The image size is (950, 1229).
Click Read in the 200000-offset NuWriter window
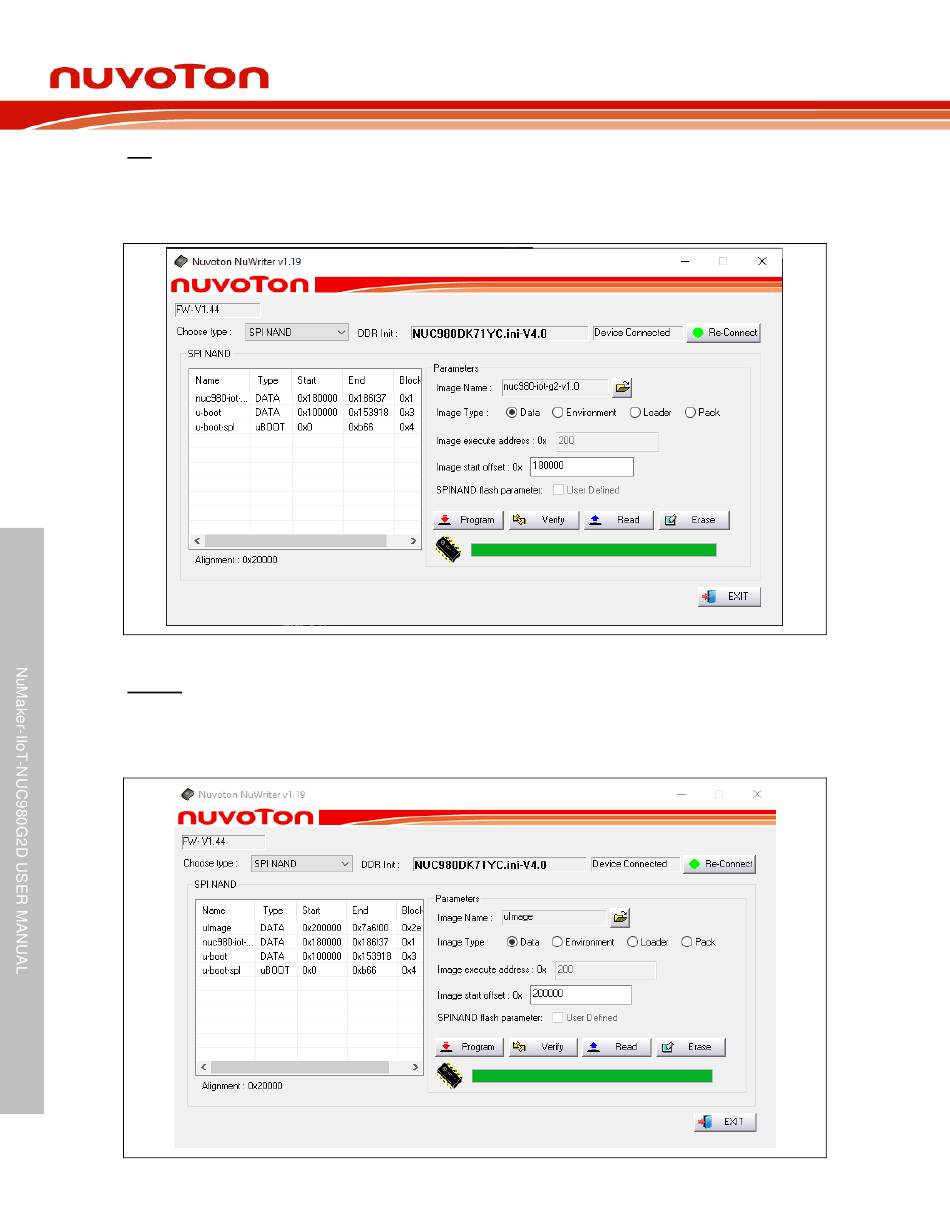(617, 1047)
